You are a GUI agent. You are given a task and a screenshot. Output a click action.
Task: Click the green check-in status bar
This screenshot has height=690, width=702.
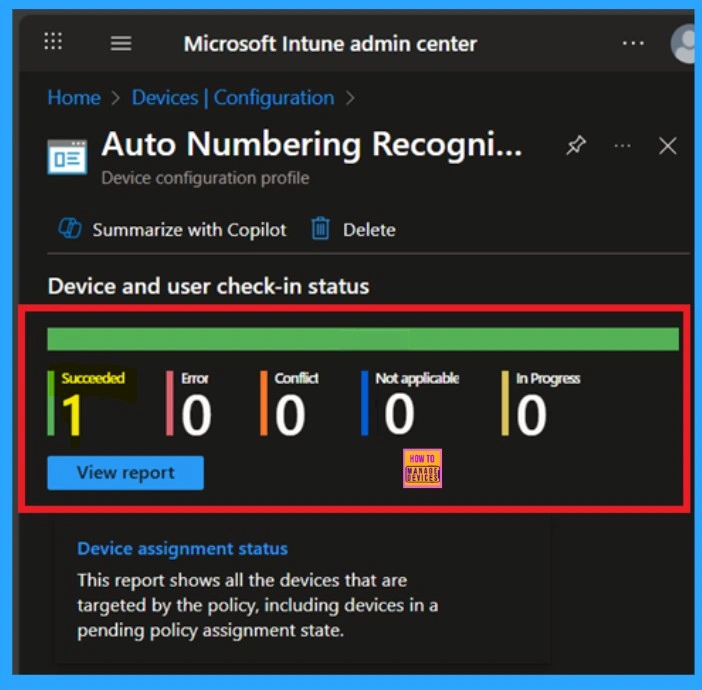[x=363, y=339]
